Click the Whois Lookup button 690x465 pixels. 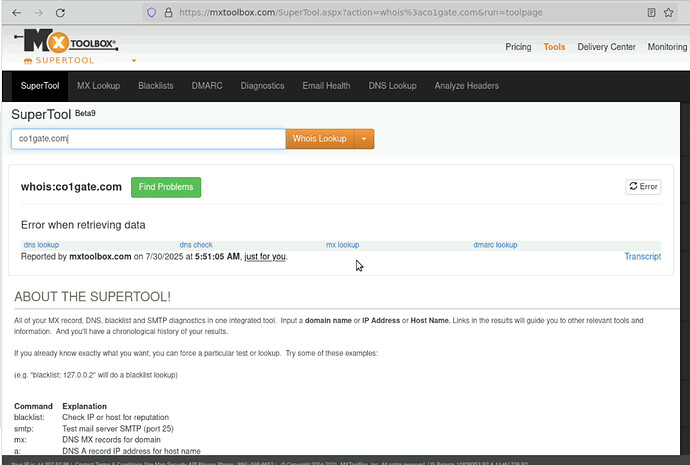[320, 139]
